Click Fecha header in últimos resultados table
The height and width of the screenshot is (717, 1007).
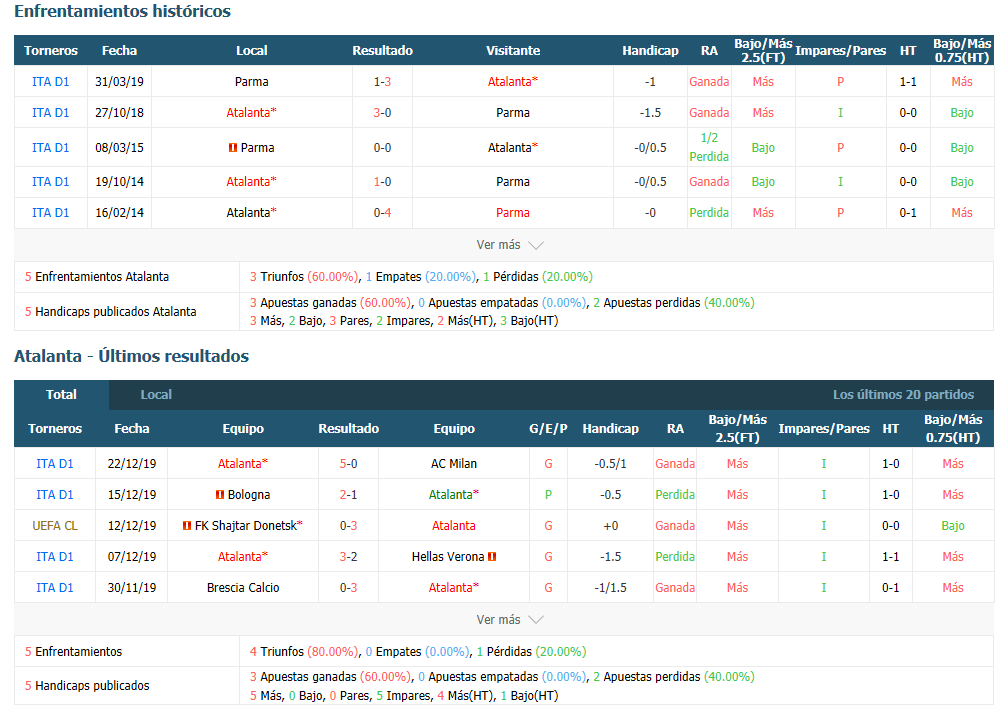(132, 429)
